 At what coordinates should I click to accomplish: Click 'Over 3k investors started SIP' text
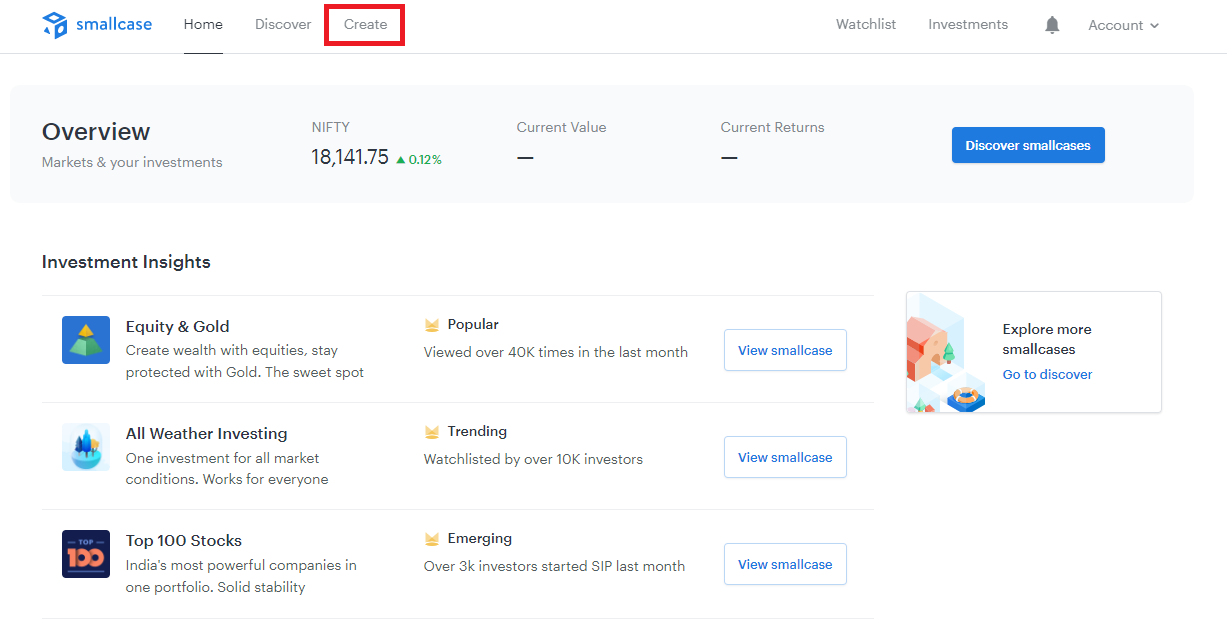click(x=554, y=566)
